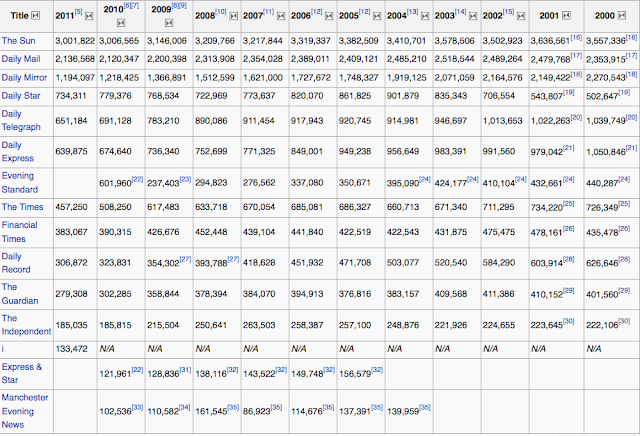This screenshot has height=436, width=640.
Task: Sort table by the Title column icon
Action: tap(36, 16)
